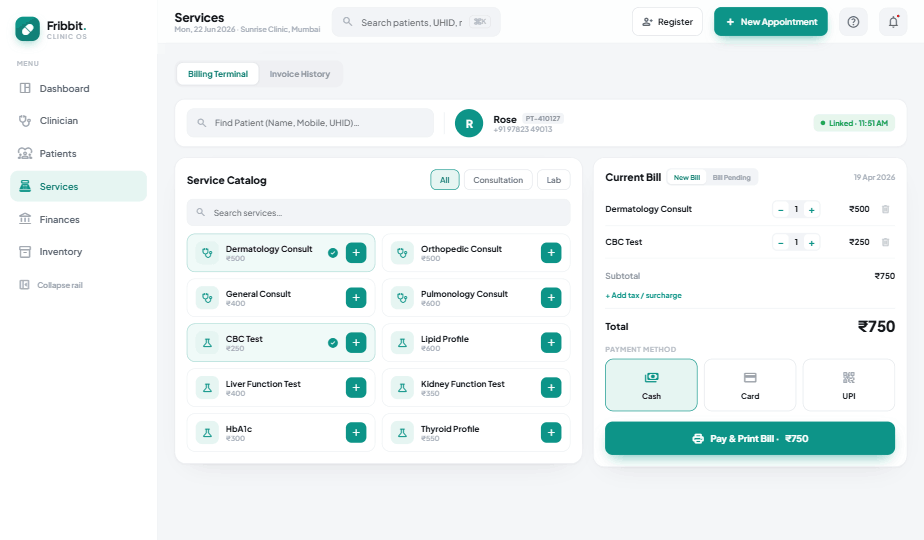Open the Finances section
The image size is (924, 540).
(78, 219)
